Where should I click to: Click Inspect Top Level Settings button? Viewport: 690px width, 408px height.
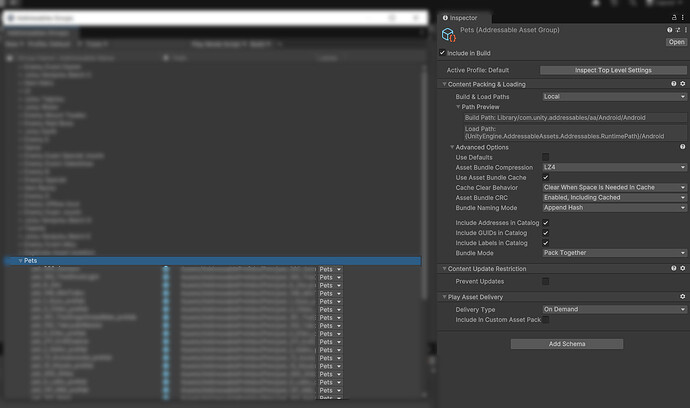pyautogui.click(x=613, y=70)
